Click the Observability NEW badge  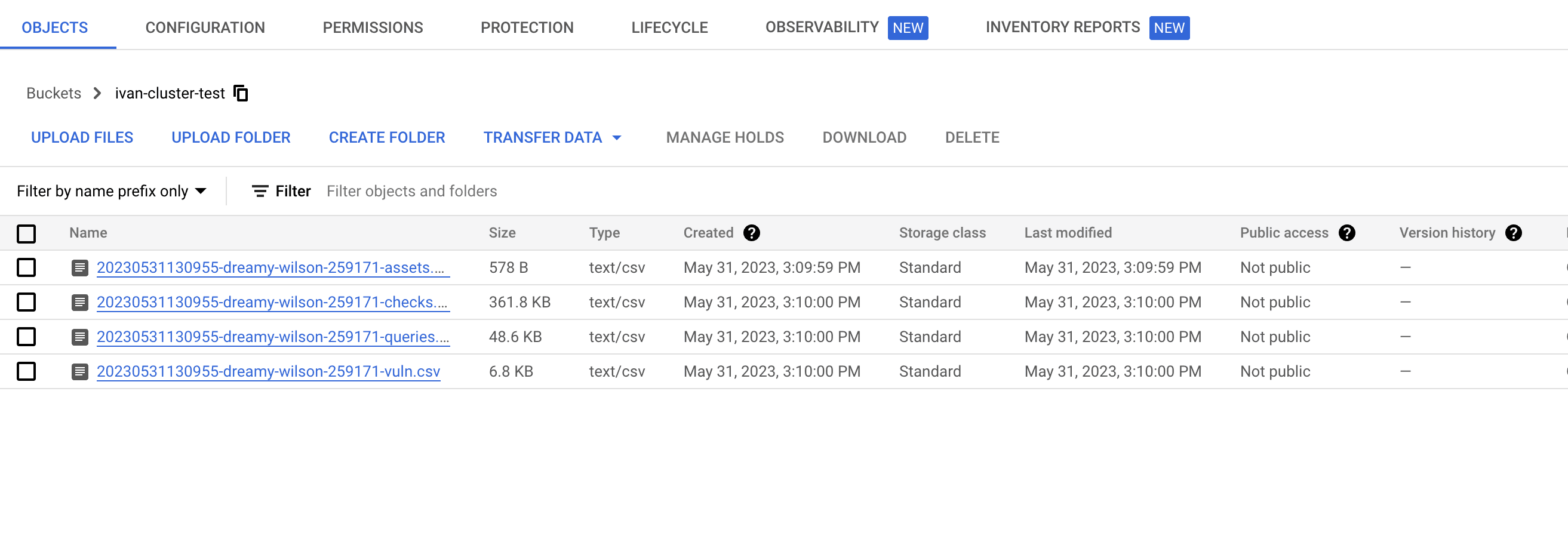click(908, 28)
